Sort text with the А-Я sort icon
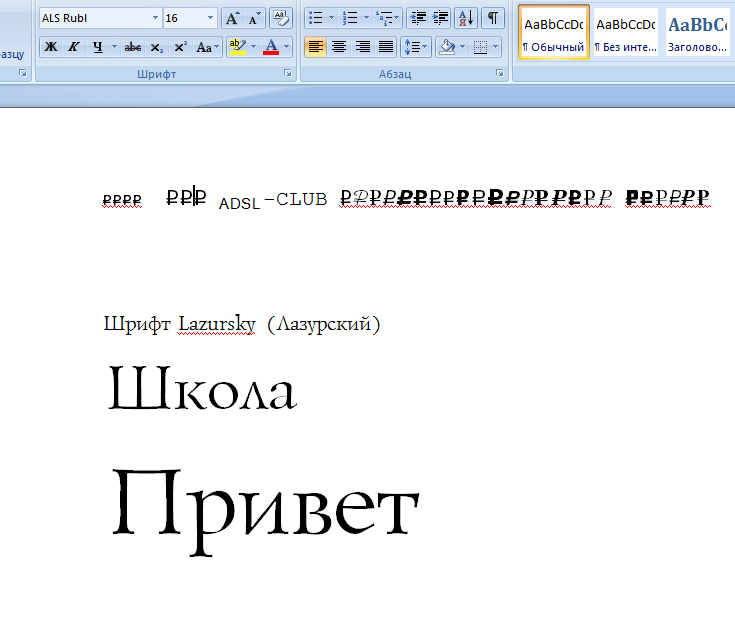Viewport: 735px width, 624px height. [466, 18]
